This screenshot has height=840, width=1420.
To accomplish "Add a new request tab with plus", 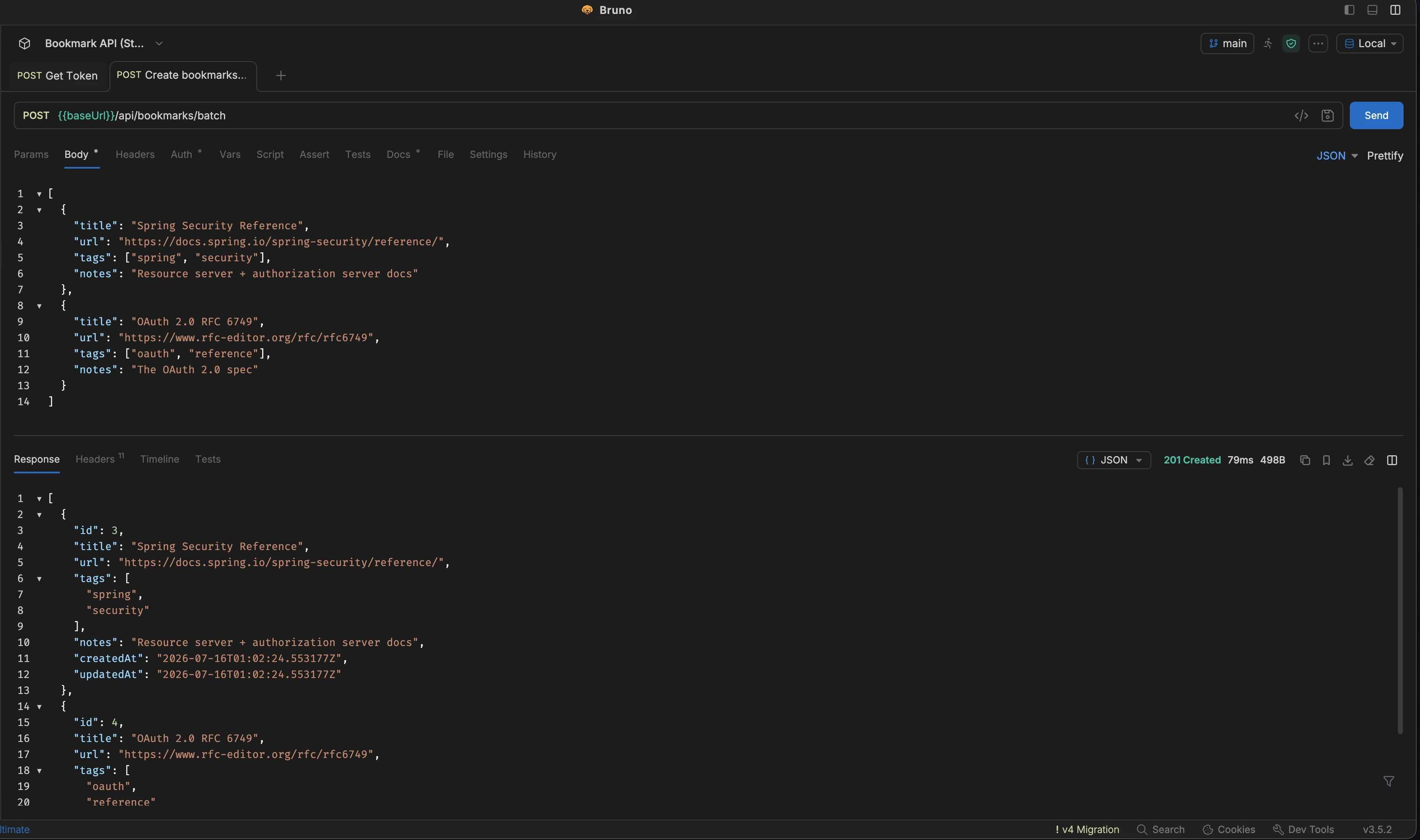I will 281,76.
